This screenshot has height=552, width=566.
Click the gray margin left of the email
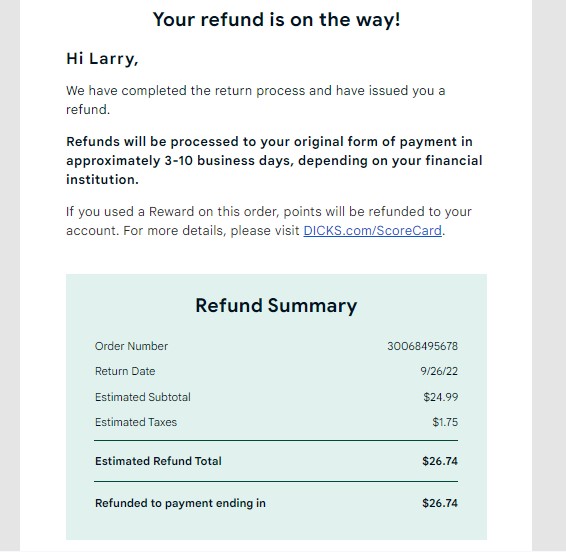click(10, 276)
